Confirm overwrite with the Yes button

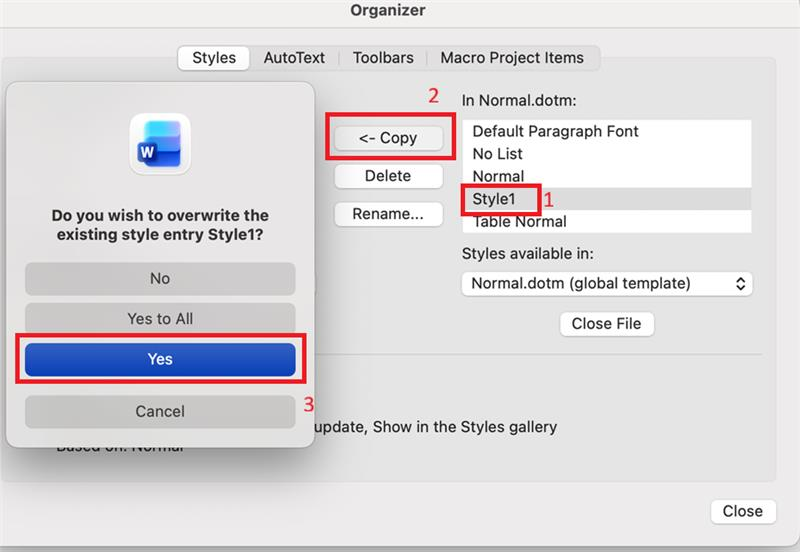point(160,359)
